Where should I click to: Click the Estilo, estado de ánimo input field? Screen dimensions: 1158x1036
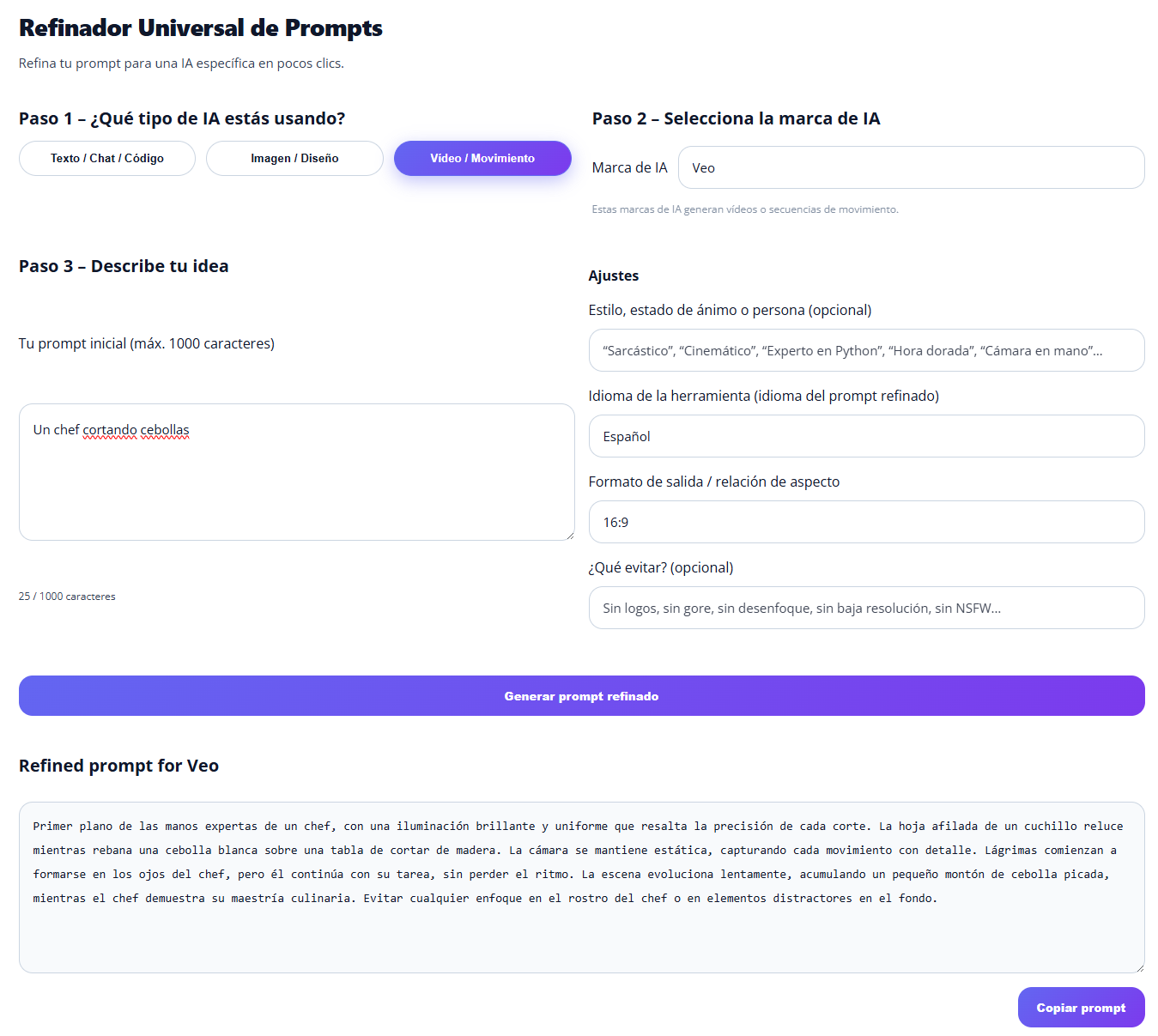coord(866,351)
